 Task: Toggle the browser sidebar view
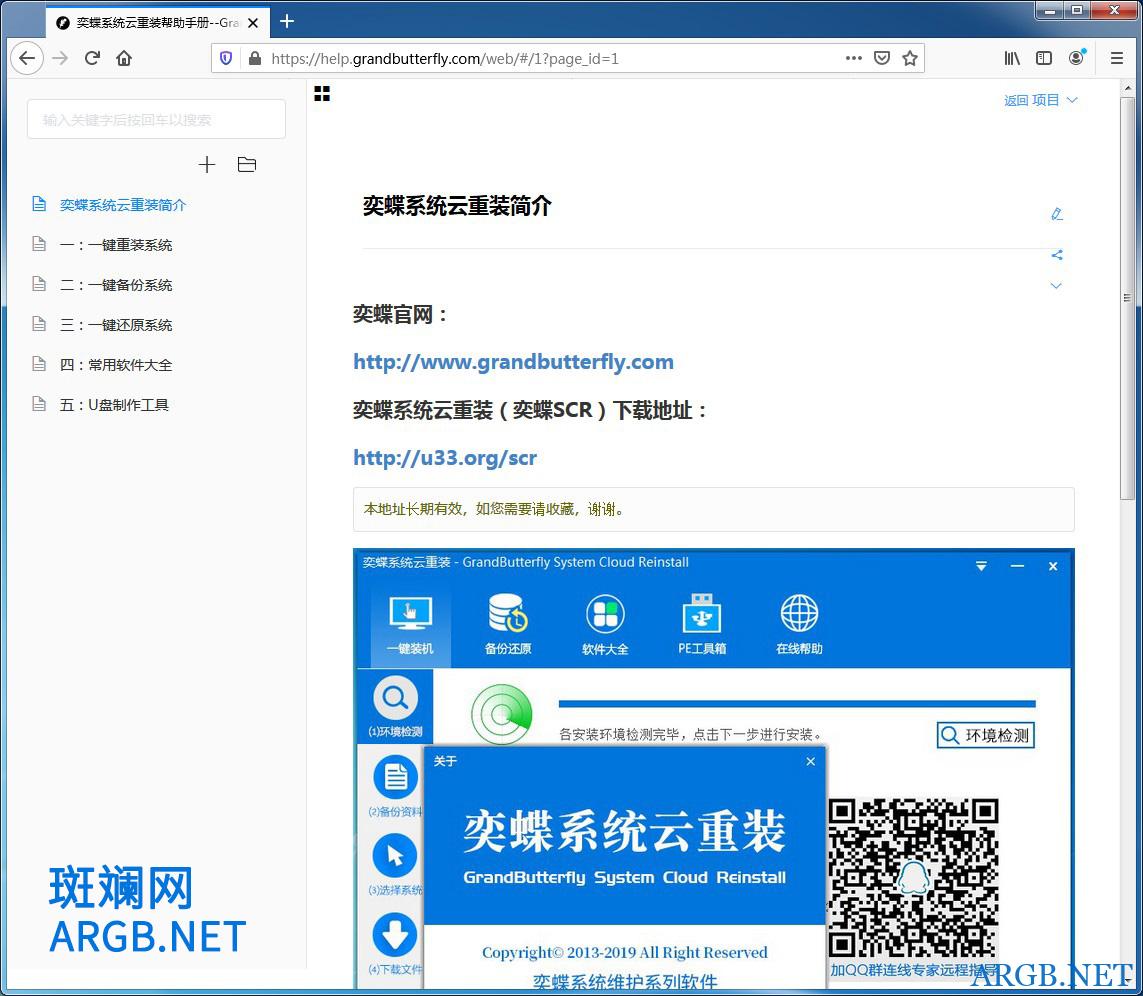click(1044, 58)
